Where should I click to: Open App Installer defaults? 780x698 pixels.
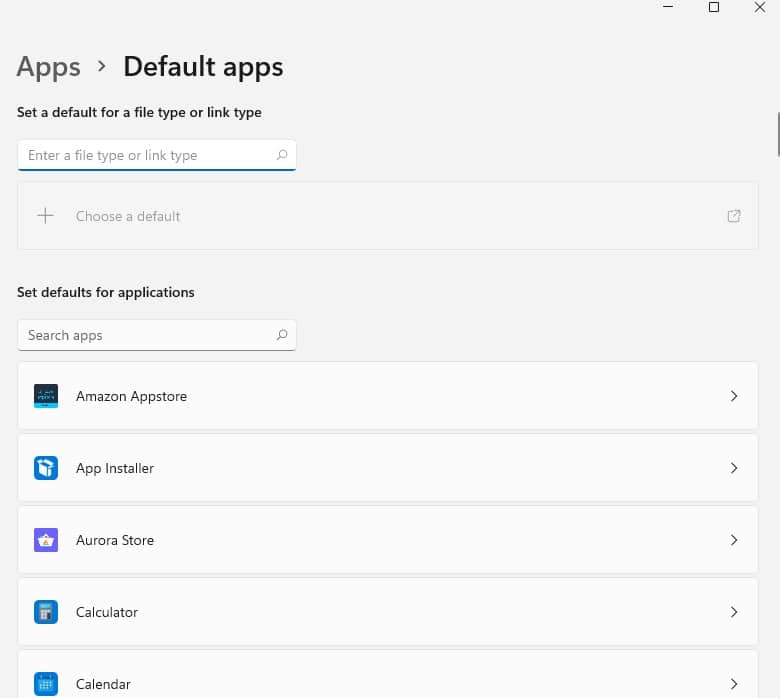[388, 468]
